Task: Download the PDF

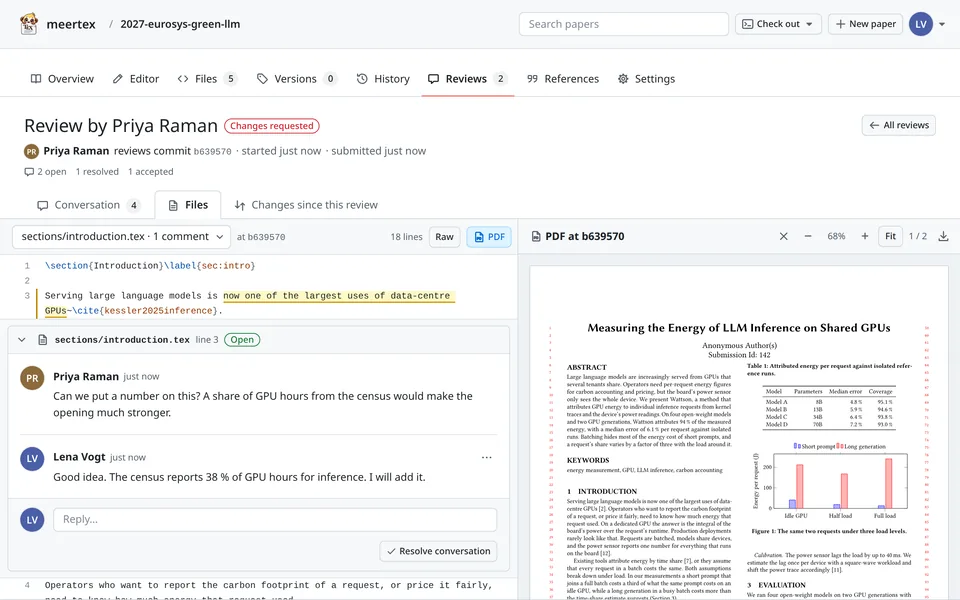Action: (943, 236)
